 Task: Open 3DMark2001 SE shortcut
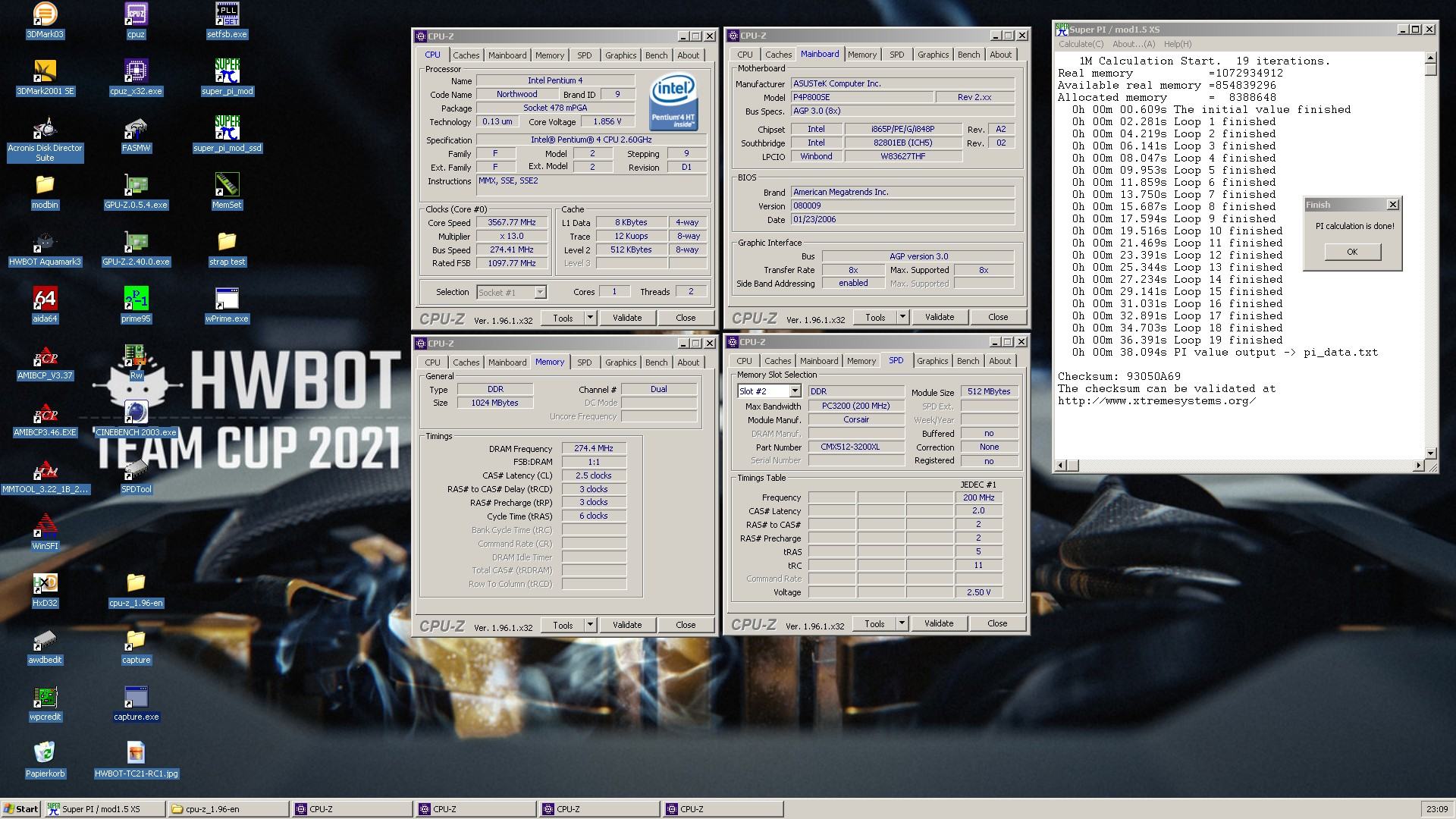45,77
